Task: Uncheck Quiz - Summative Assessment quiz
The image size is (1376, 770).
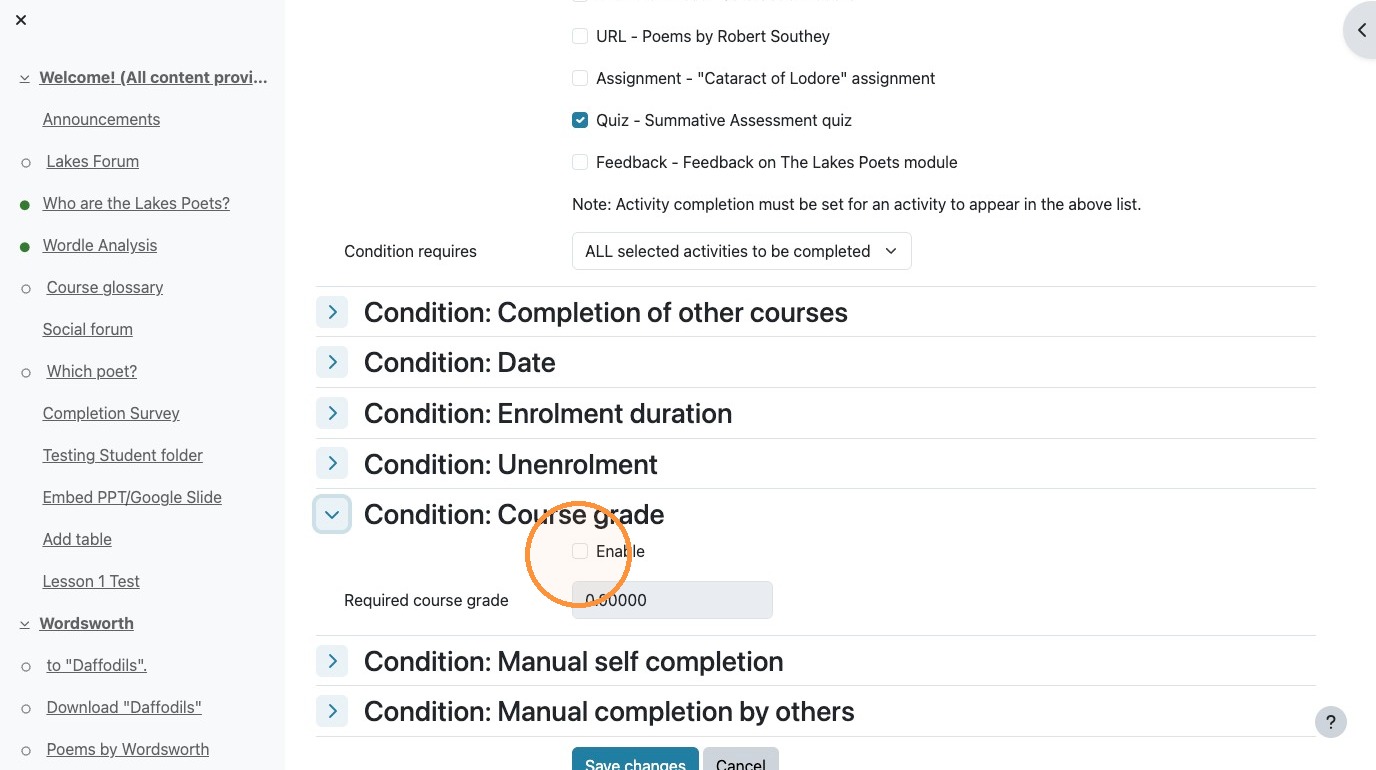Action: pyautogui.click(x=580, y=120)
